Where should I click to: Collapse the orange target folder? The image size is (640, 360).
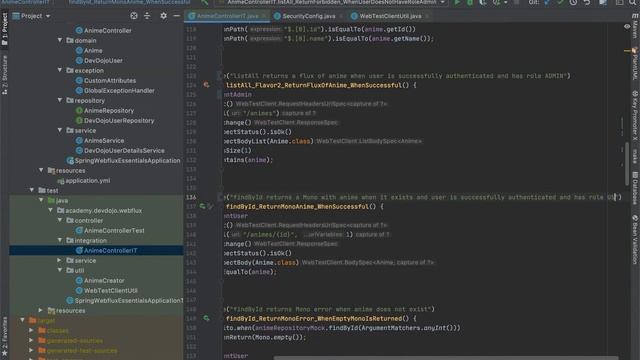22,320
